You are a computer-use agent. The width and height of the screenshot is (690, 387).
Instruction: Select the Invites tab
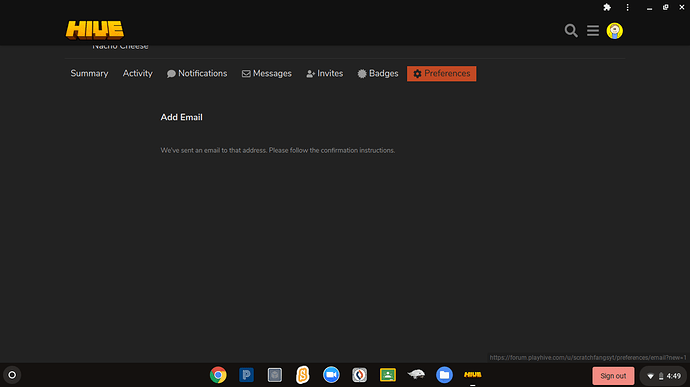(x=325, y=74)
